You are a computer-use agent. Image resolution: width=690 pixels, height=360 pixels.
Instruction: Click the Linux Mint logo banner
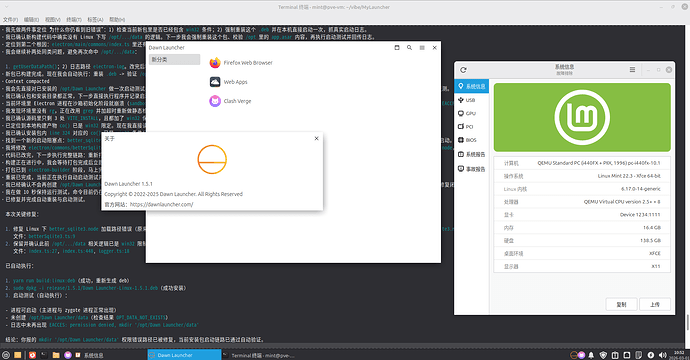[582, 117]
